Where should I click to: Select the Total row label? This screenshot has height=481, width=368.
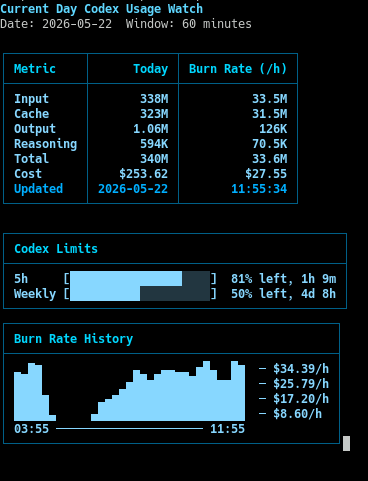coord(31,159)
